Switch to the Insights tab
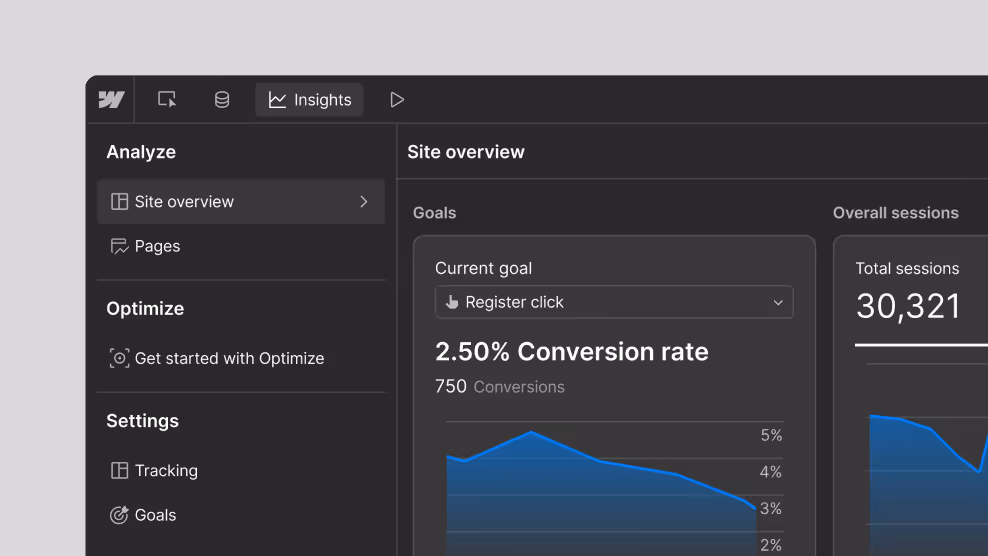 (309, 100)
